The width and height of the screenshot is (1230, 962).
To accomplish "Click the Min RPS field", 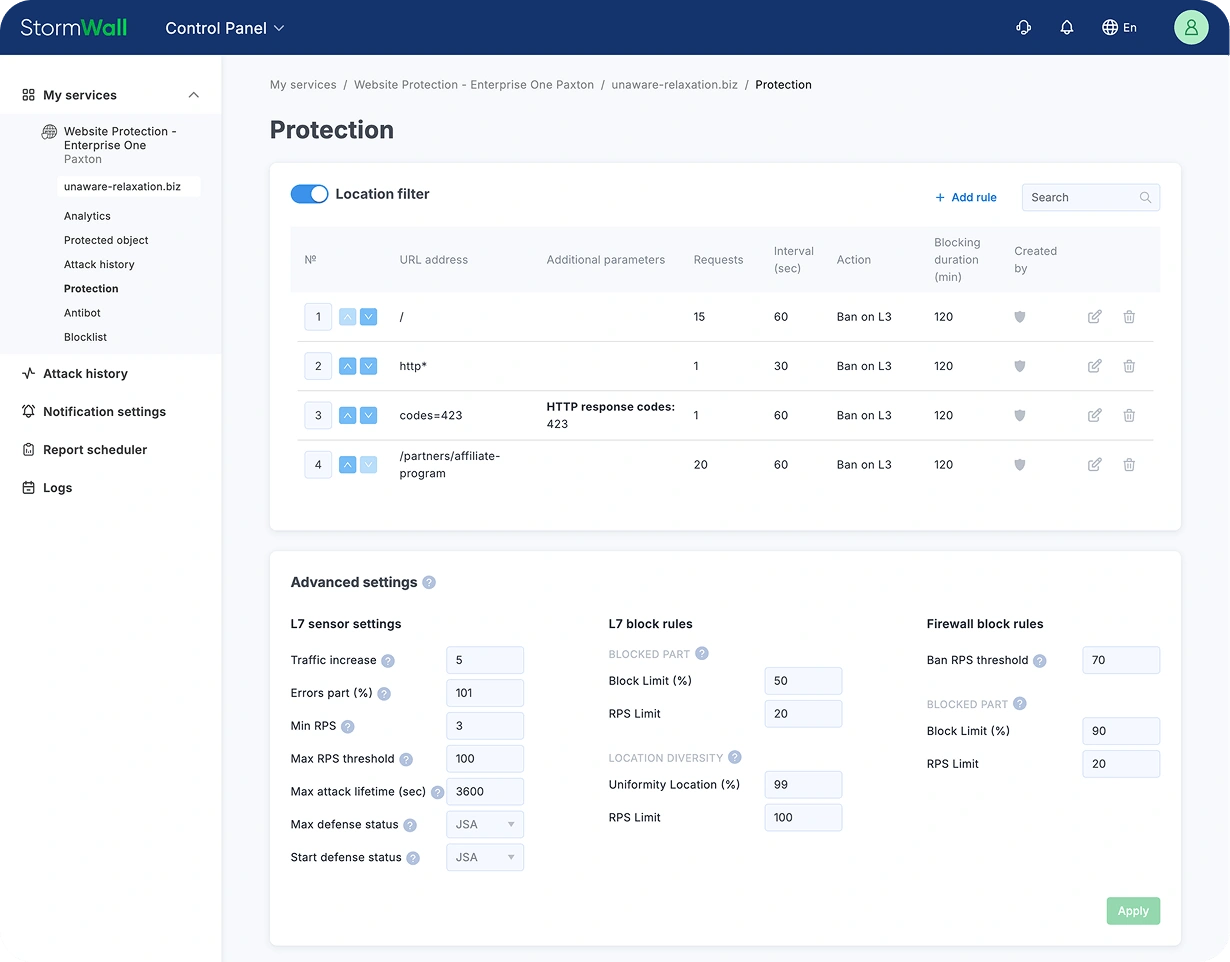I will (485, 726).
